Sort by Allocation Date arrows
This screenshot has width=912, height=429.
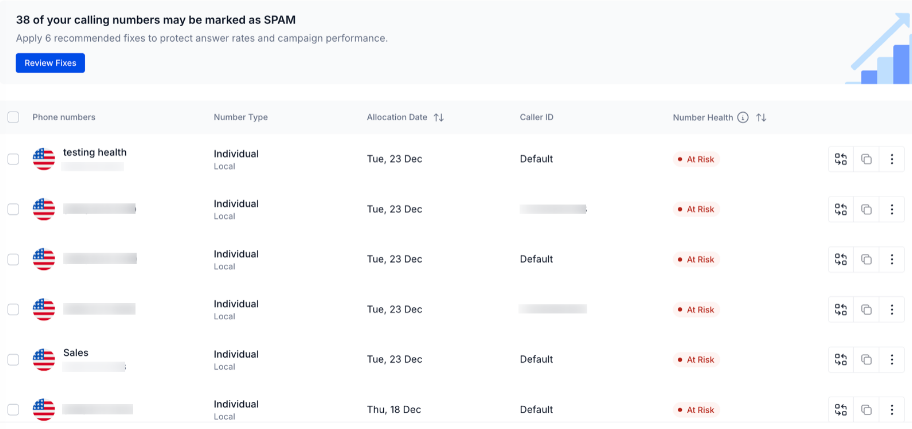[x=439, y=117]
